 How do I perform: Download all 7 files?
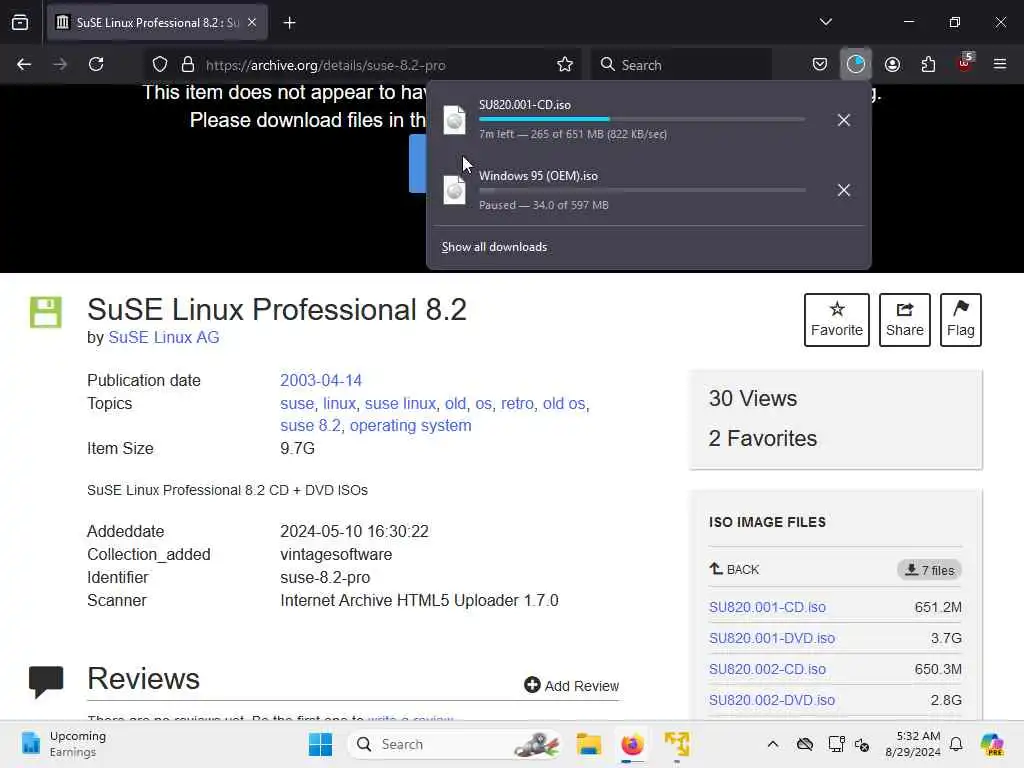tap(929, 570)
